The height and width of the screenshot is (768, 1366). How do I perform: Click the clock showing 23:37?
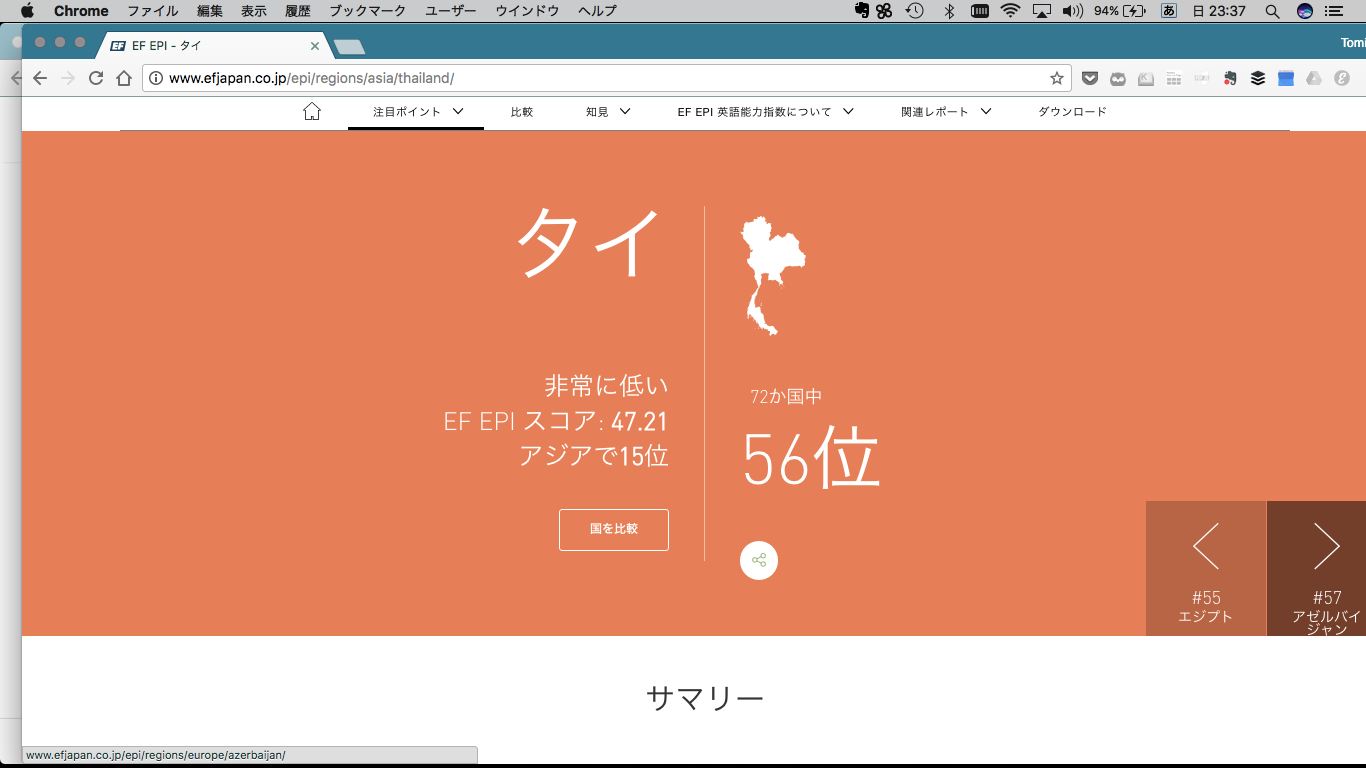click(x=1219, y=11)
